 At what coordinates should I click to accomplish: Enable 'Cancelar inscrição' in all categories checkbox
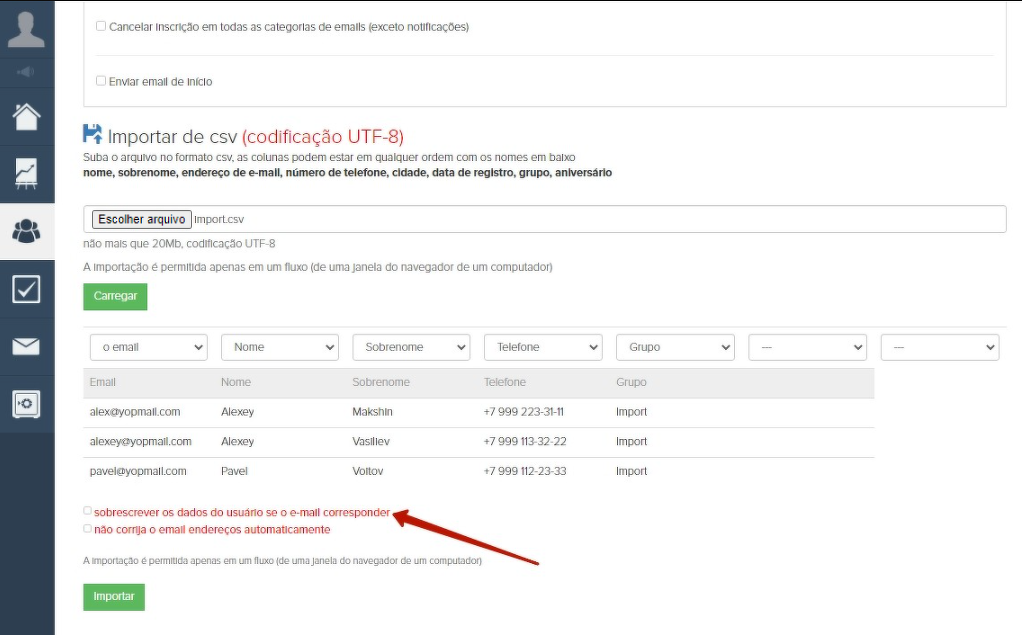coord(101,27)
